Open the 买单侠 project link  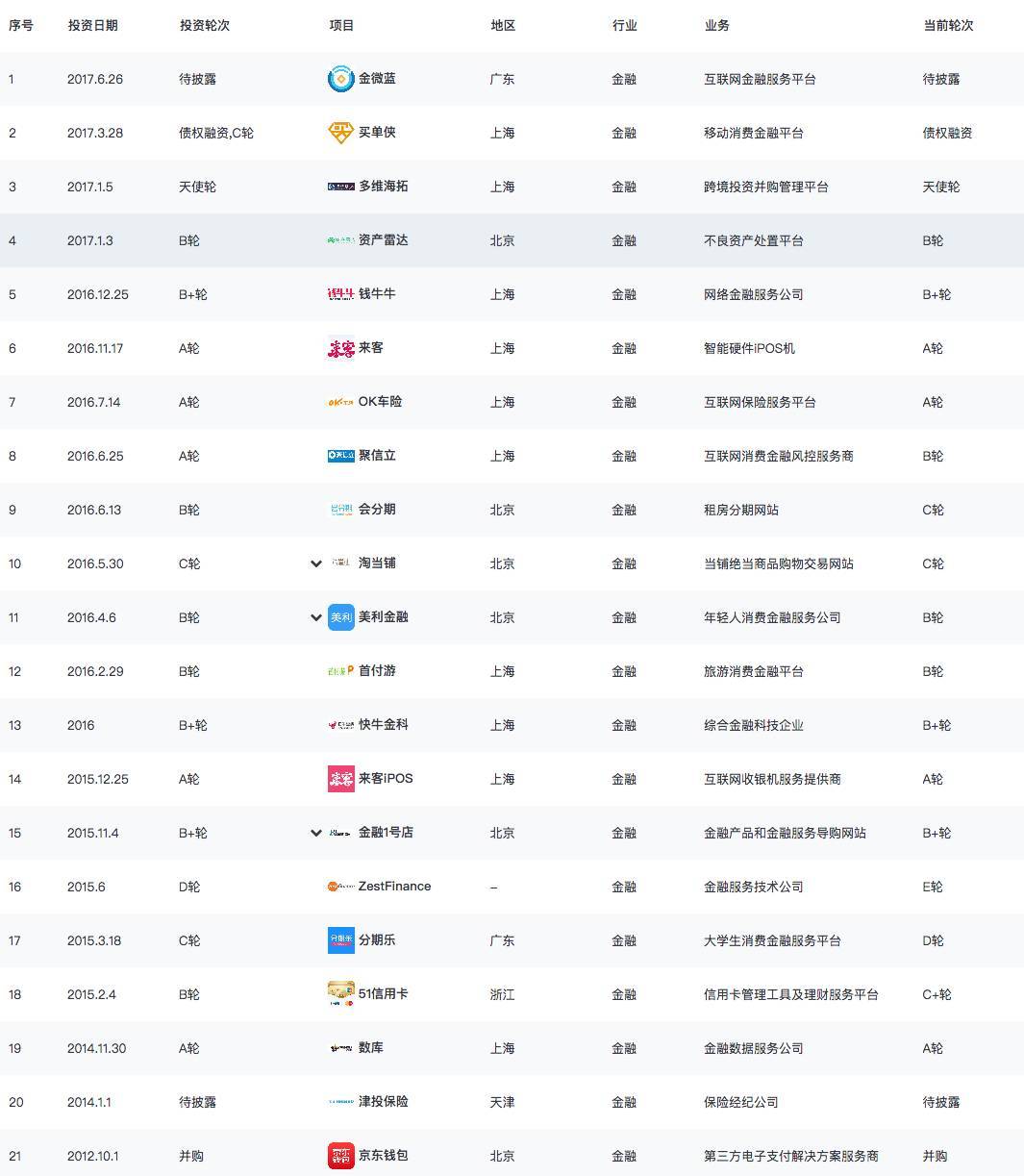pos(377,133)
